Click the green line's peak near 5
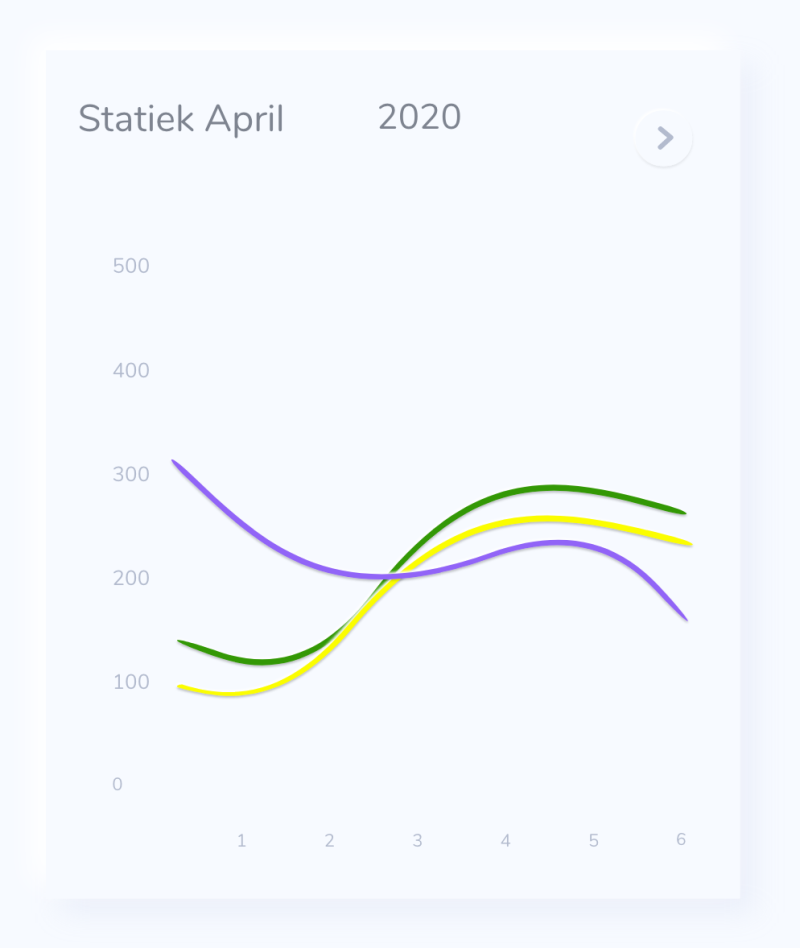The width and height of the screenshot is (800, 948). [x=553, y=487]
